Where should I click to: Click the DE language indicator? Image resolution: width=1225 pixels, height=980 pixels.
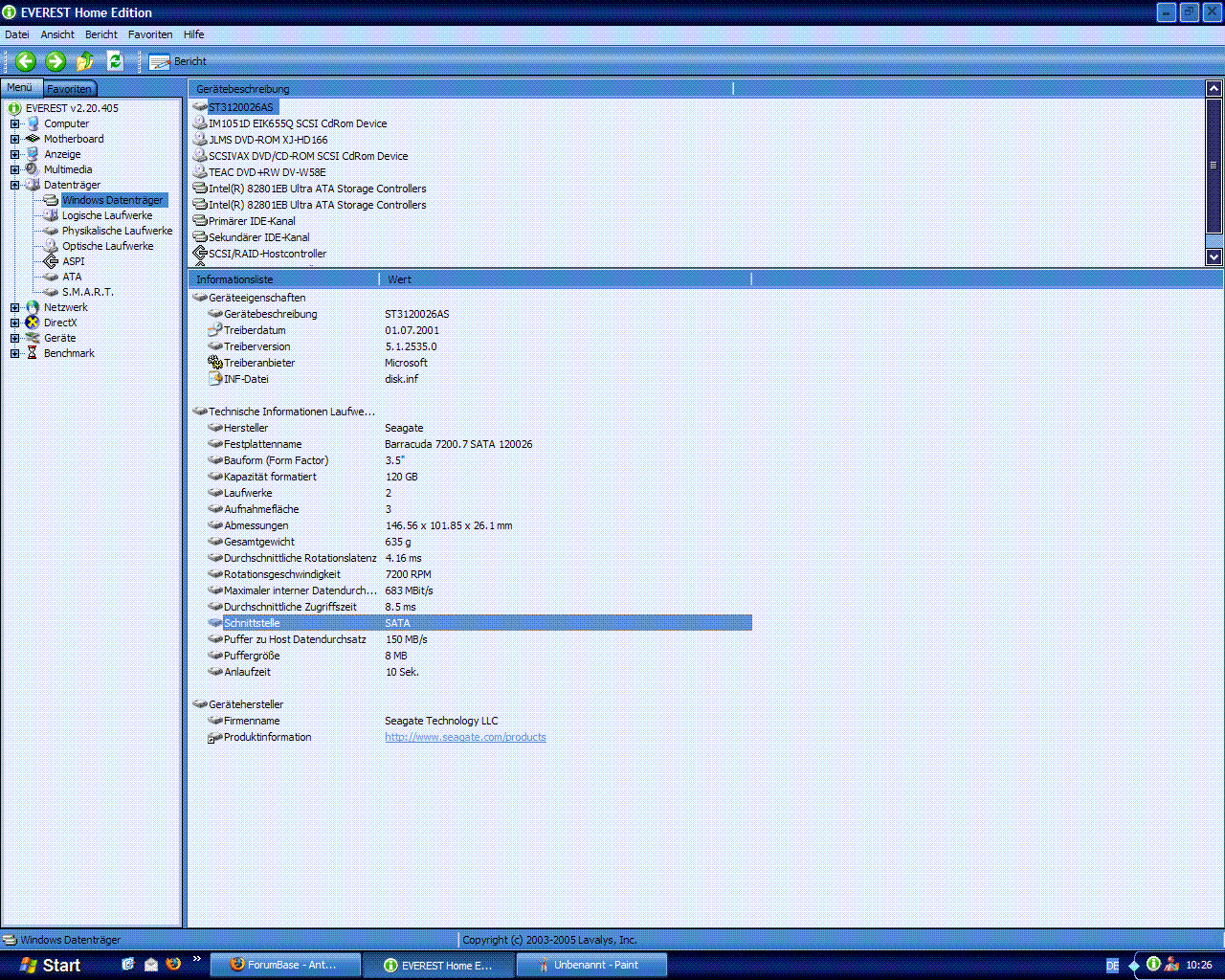1112,966
